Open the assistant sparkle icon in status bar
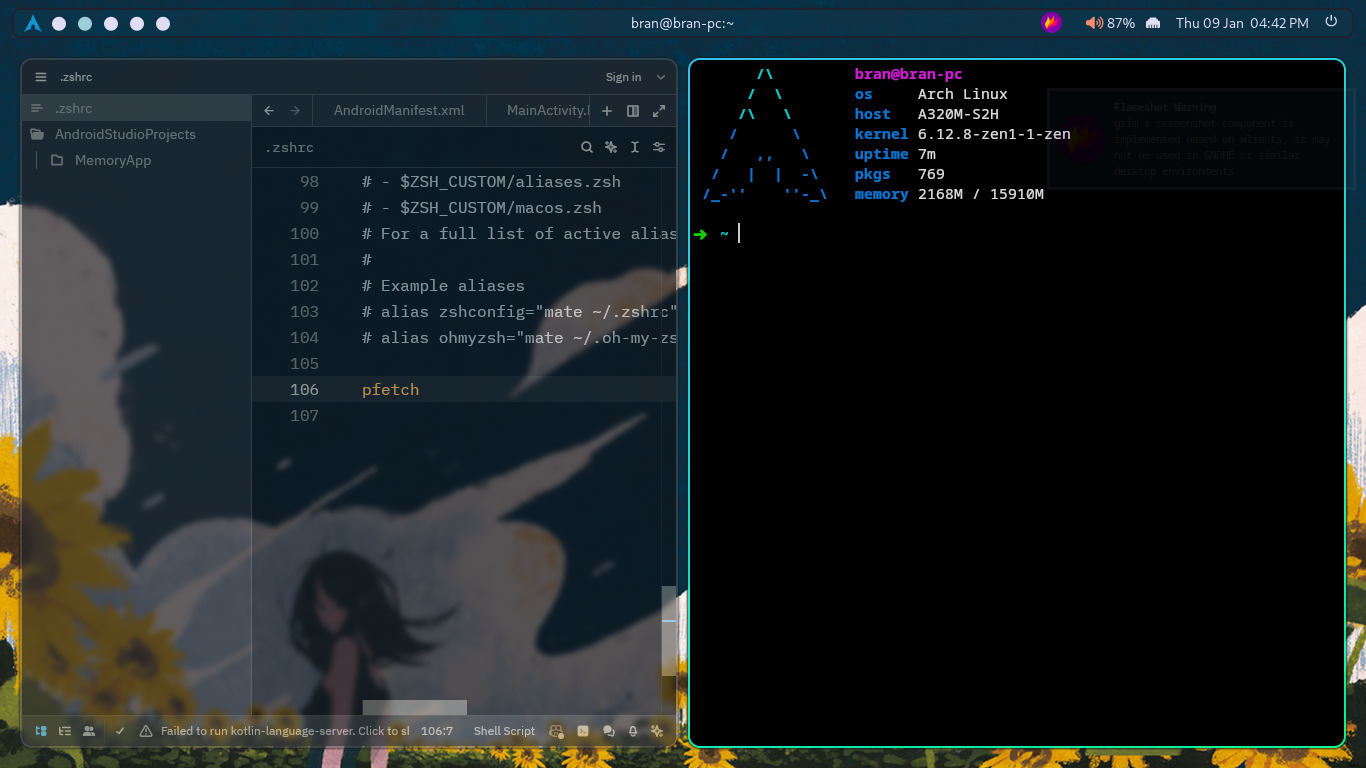This screenshot has height=768, width=1366. point(657,731)
